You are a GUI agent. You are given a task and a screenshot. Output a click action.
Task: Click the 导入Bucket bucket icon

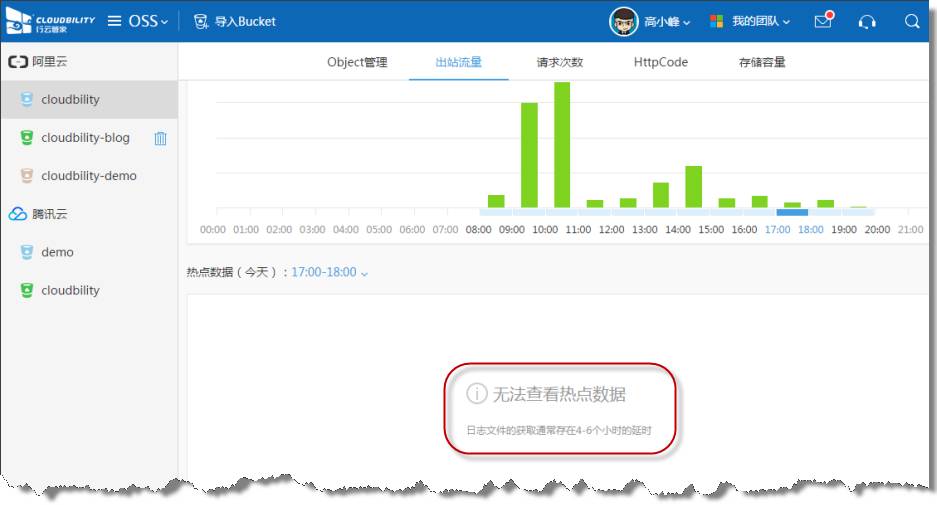coord(201,21)
